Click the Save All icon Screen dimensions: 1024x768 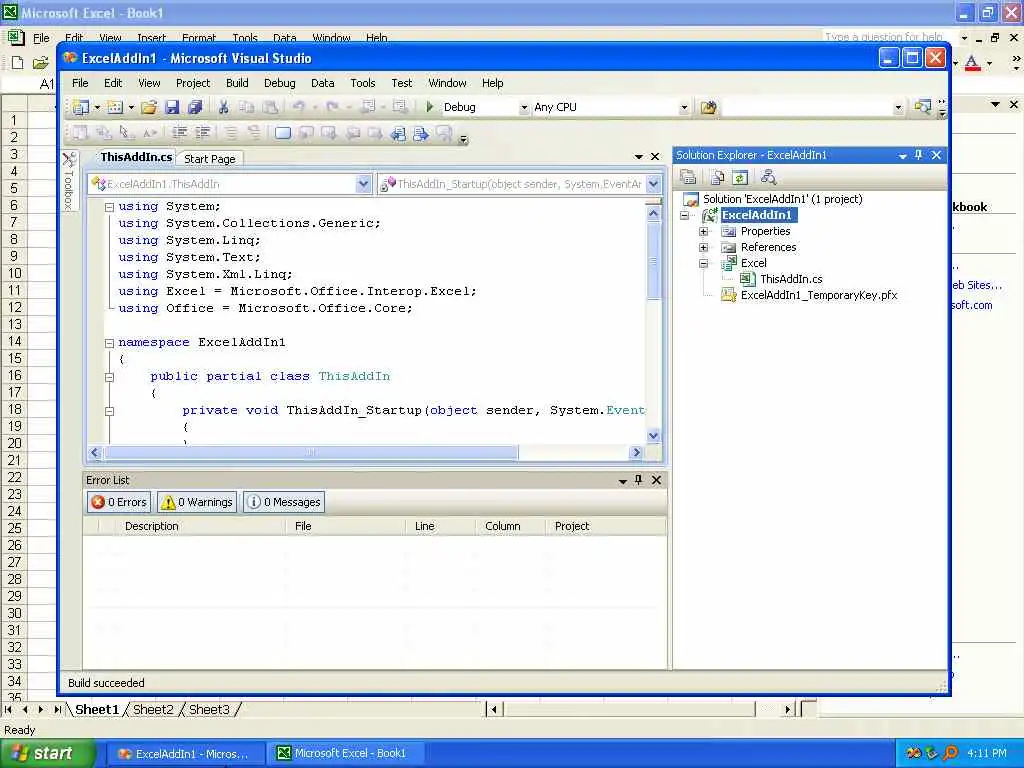pyautogui.click(x=195, y=107)
